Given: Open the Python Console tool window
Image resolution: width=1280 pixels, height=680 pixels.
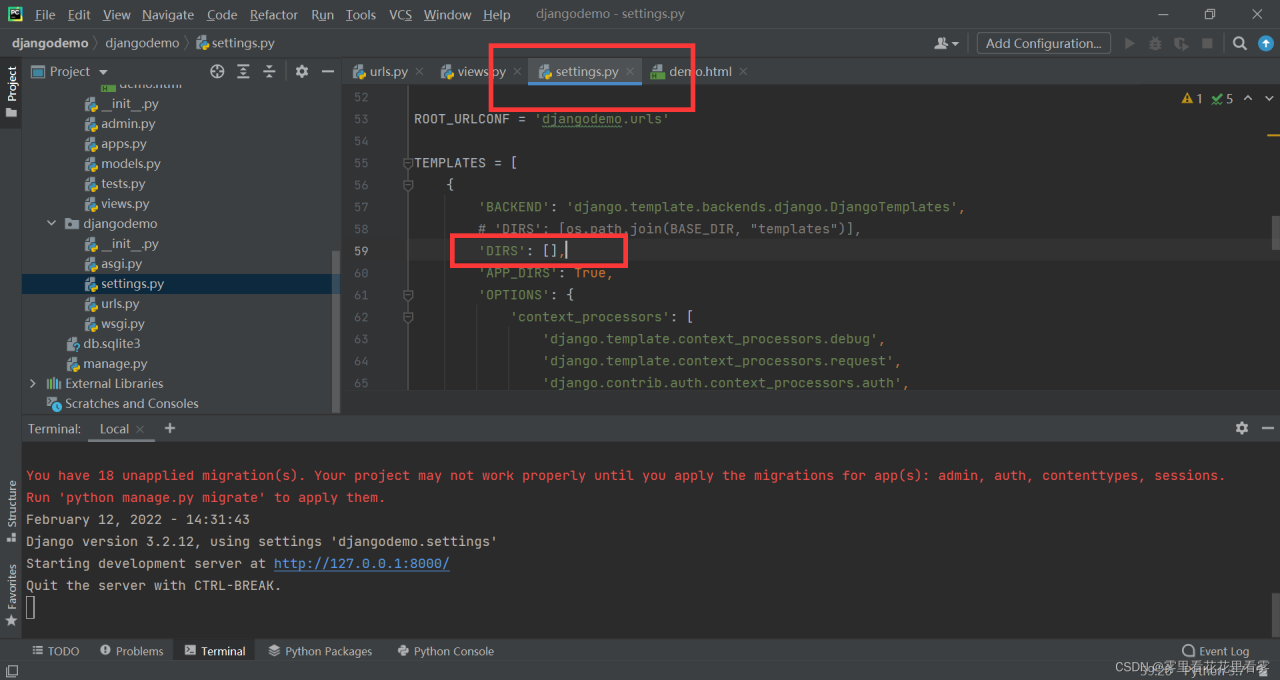Looking at the screenshot, I should [x=445, y=651].
